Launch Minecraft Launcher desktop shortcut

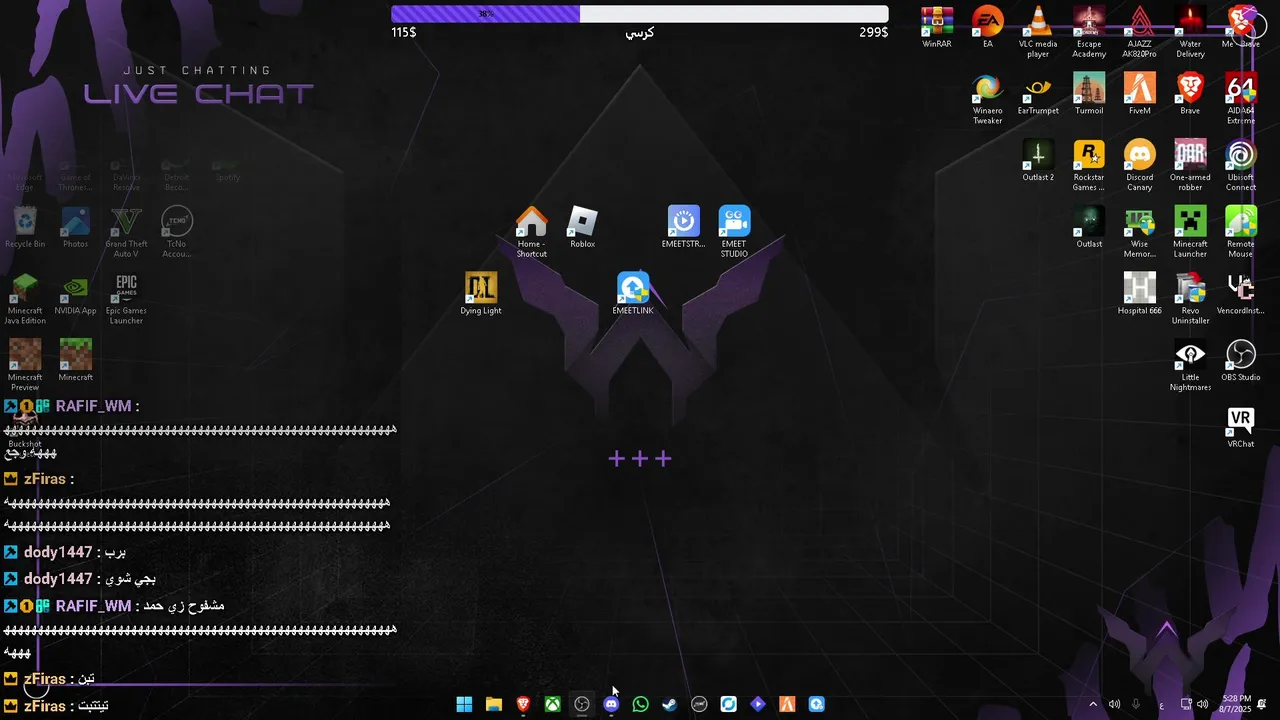tap(1190, 233)
